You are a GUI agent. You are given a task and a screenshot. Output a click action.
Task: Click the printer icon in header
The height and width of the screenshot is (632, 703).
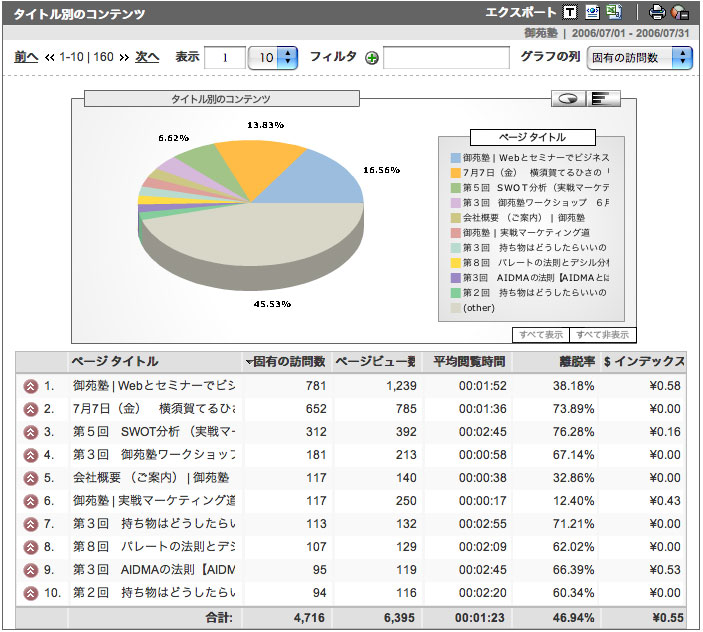[x=657, y=13]
